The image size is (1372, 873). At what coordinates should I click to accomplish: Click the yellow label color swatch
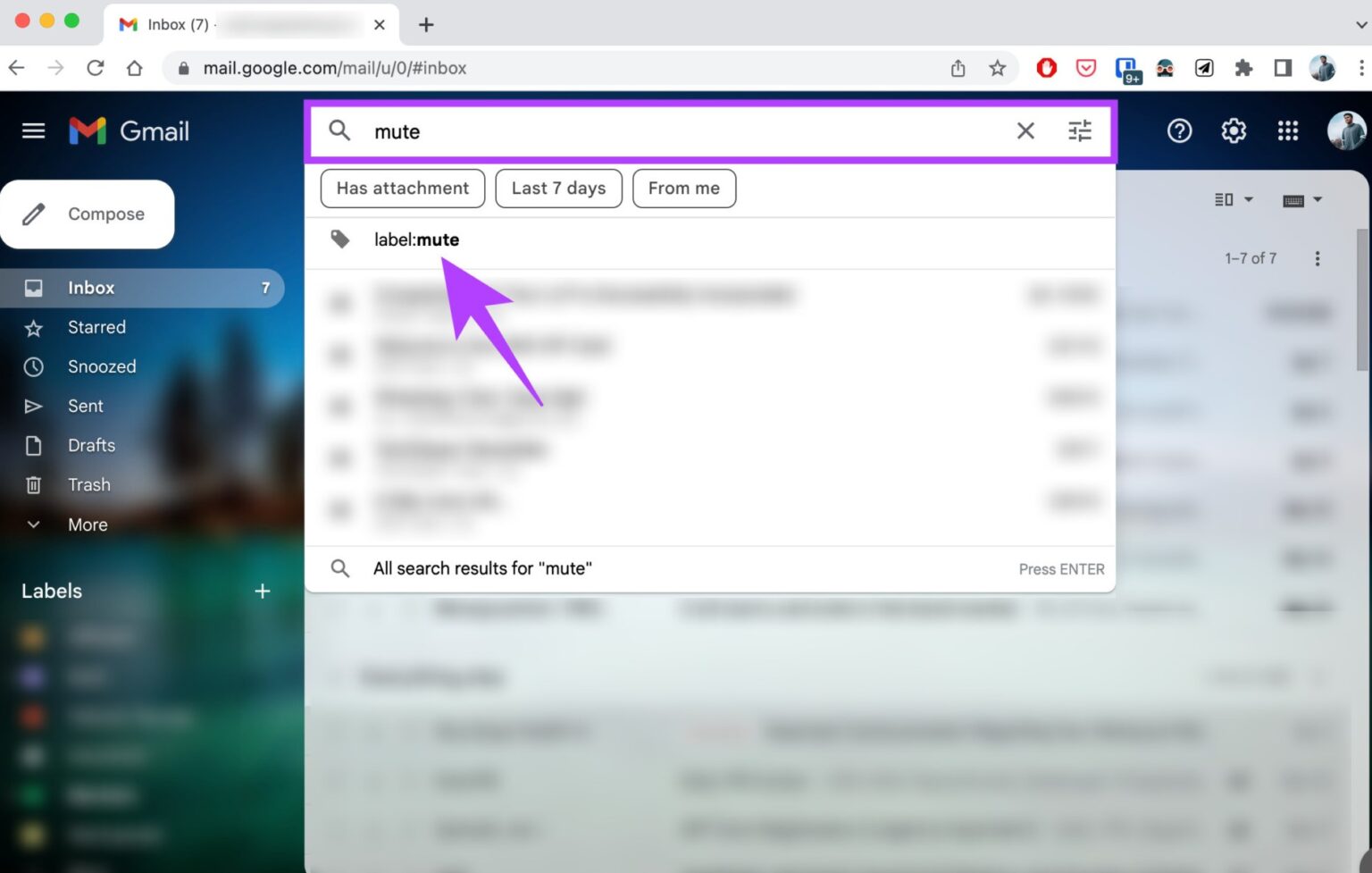coord(33,635)
